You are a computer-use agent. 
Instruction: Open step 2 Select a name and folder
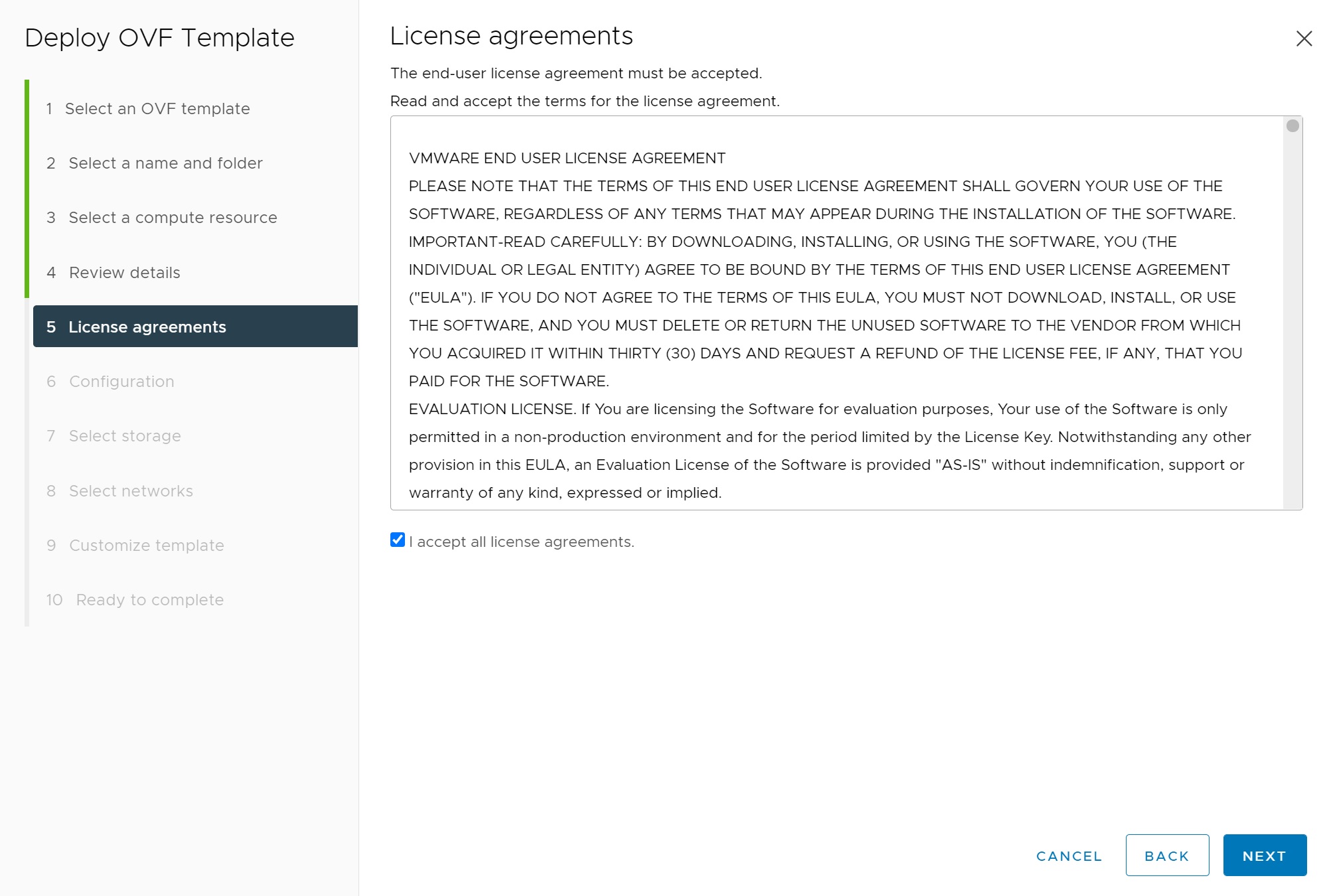point(165,163)
